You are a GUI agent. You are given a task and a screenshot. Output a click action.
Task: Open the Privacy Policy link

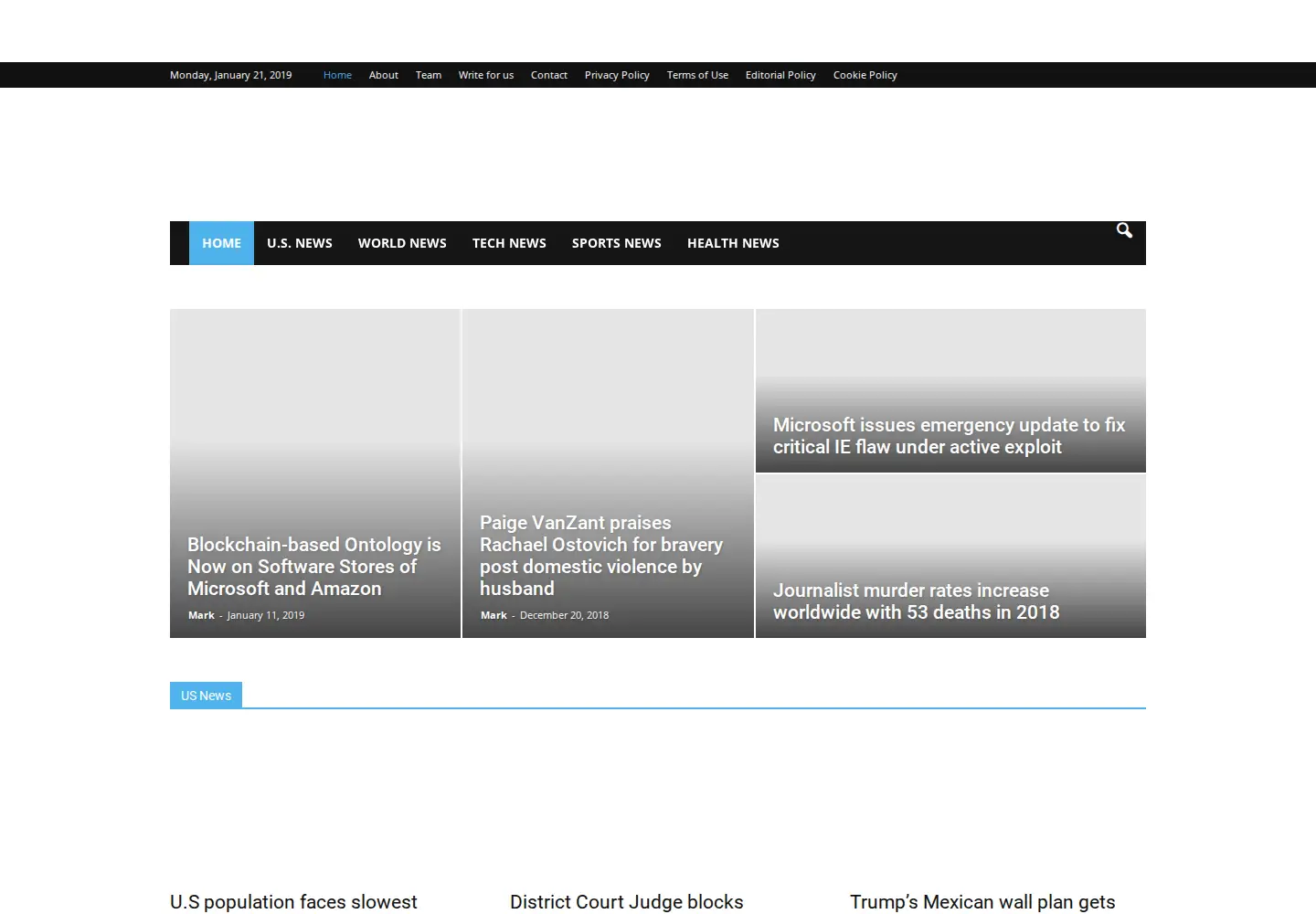pyautogui.click(x=617, y=75)
